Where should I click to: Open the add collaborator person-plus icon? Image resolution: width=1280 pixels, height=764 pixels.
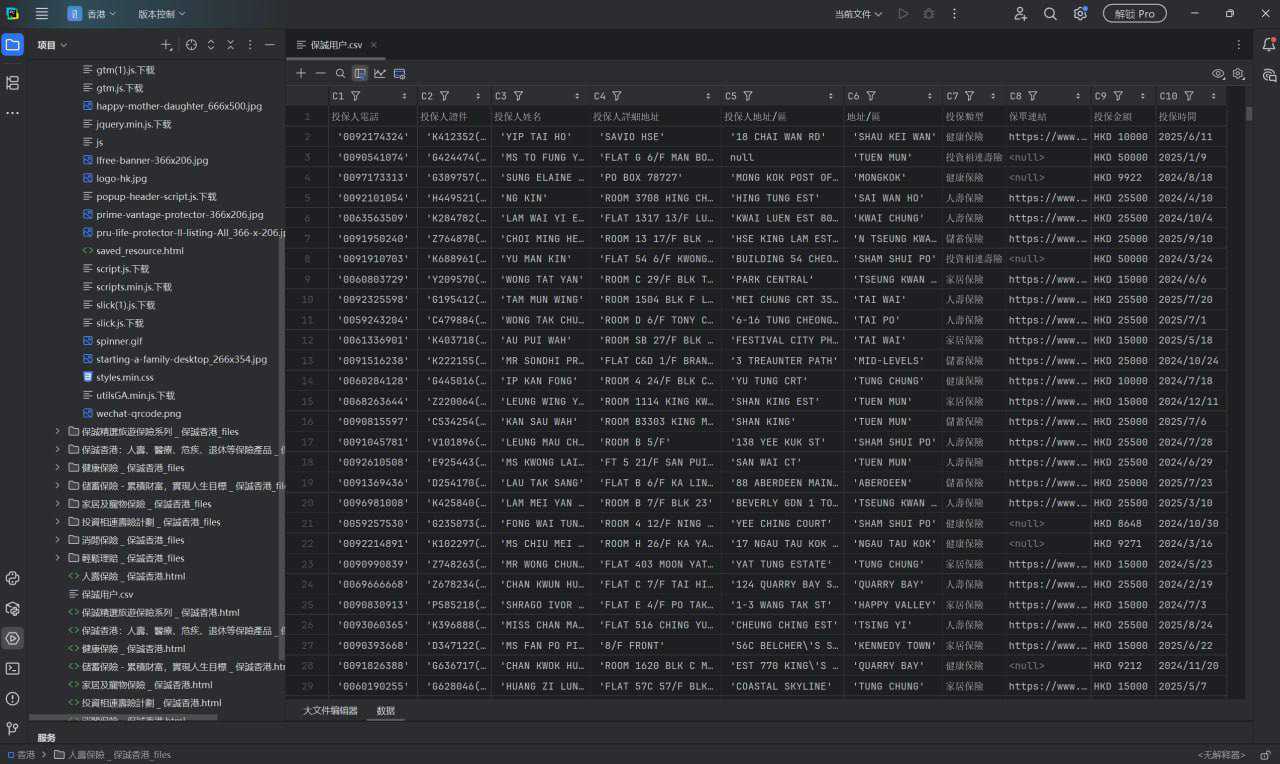[x=1020, y=14]
